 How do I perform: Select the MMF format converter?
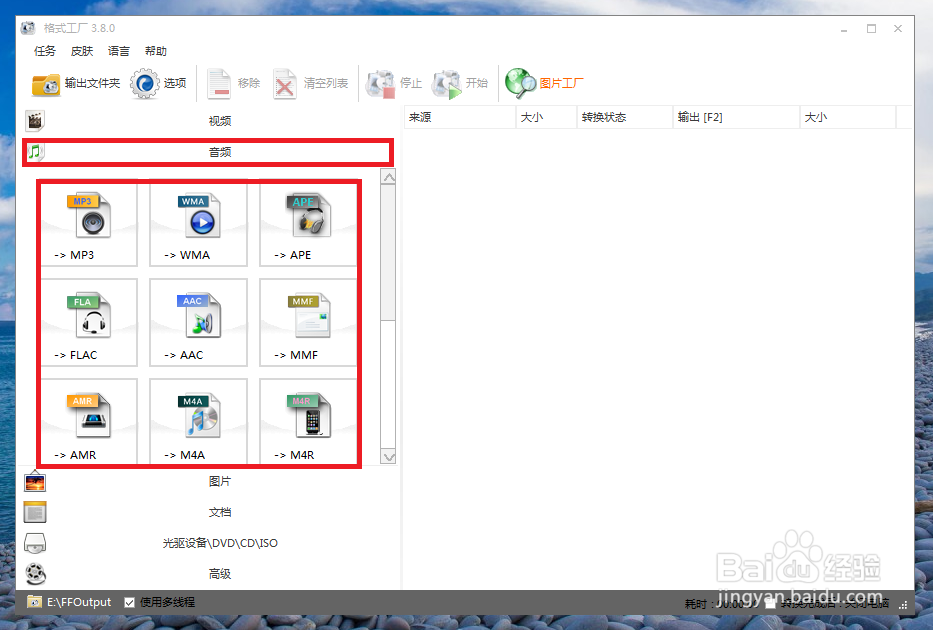click(308, 322)
